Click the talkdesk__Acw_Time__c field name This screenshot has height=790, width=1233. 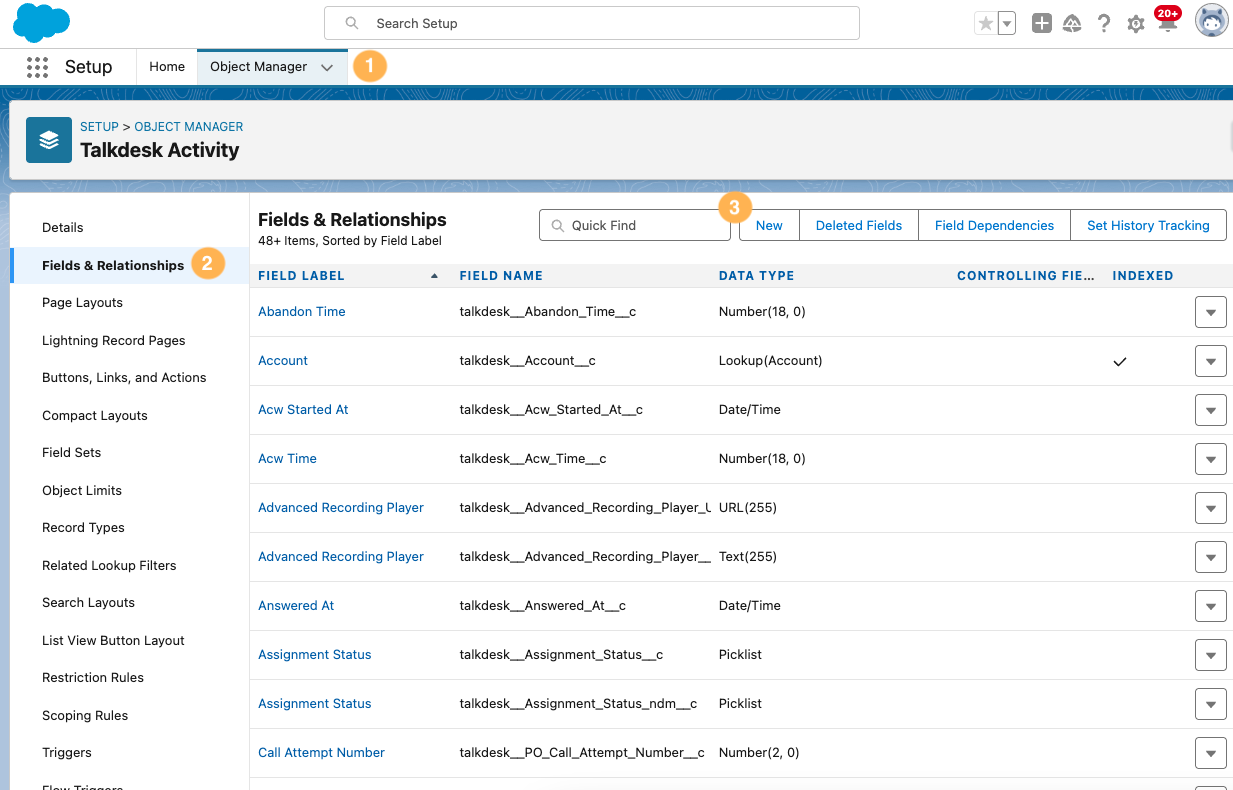(x=533, y=459)
